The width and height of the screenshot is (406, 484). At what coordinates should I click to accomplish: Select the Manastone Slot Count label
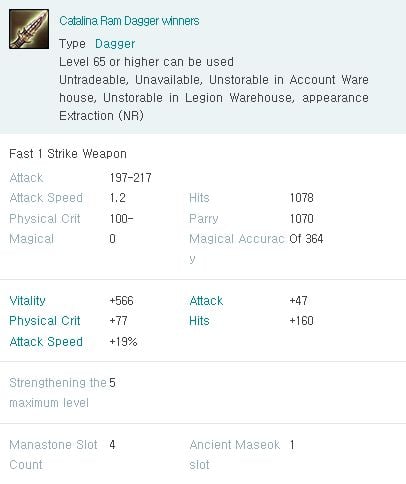[x=53, y=455]
